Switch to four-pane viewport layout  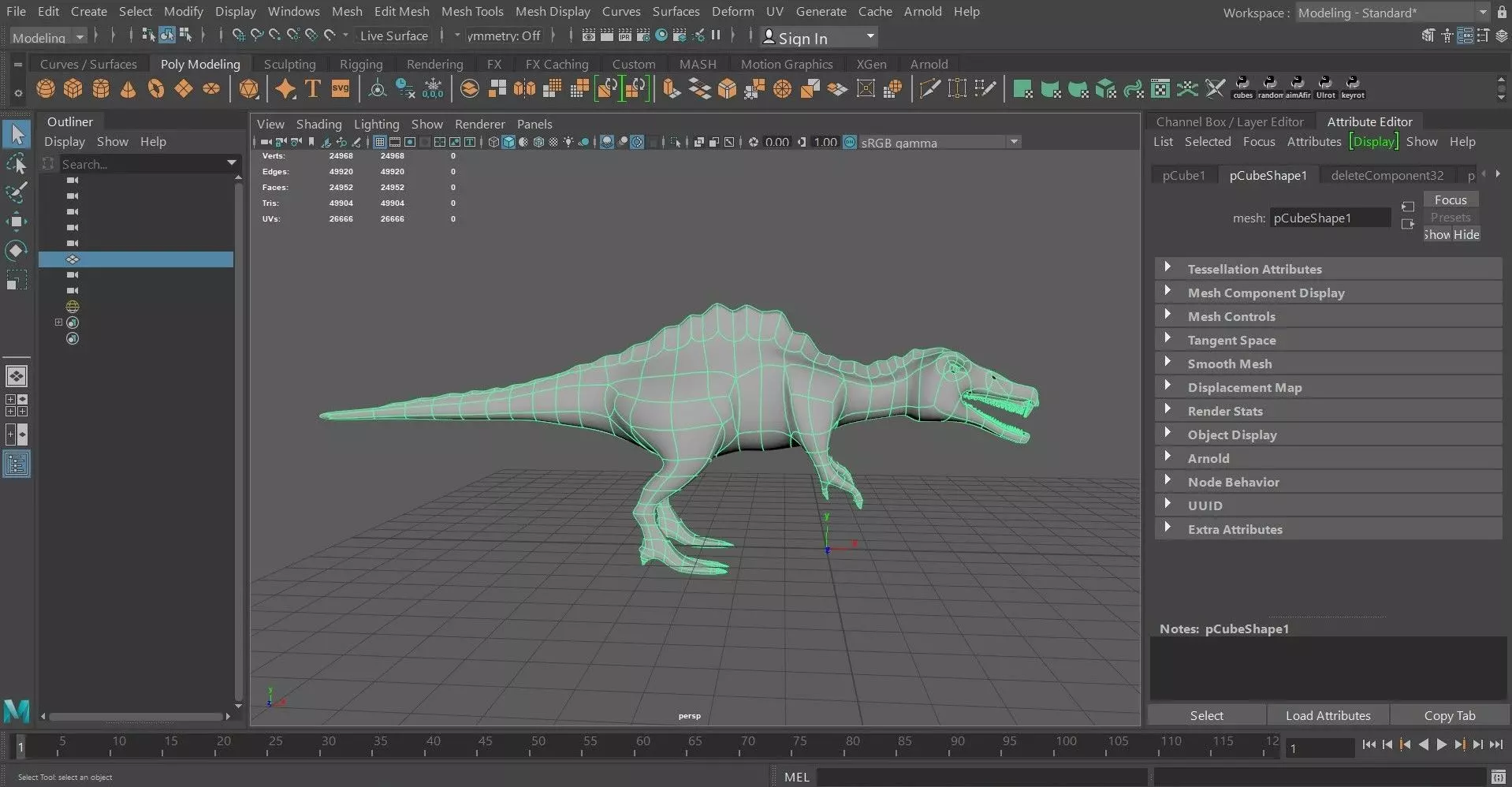[17, 405]
